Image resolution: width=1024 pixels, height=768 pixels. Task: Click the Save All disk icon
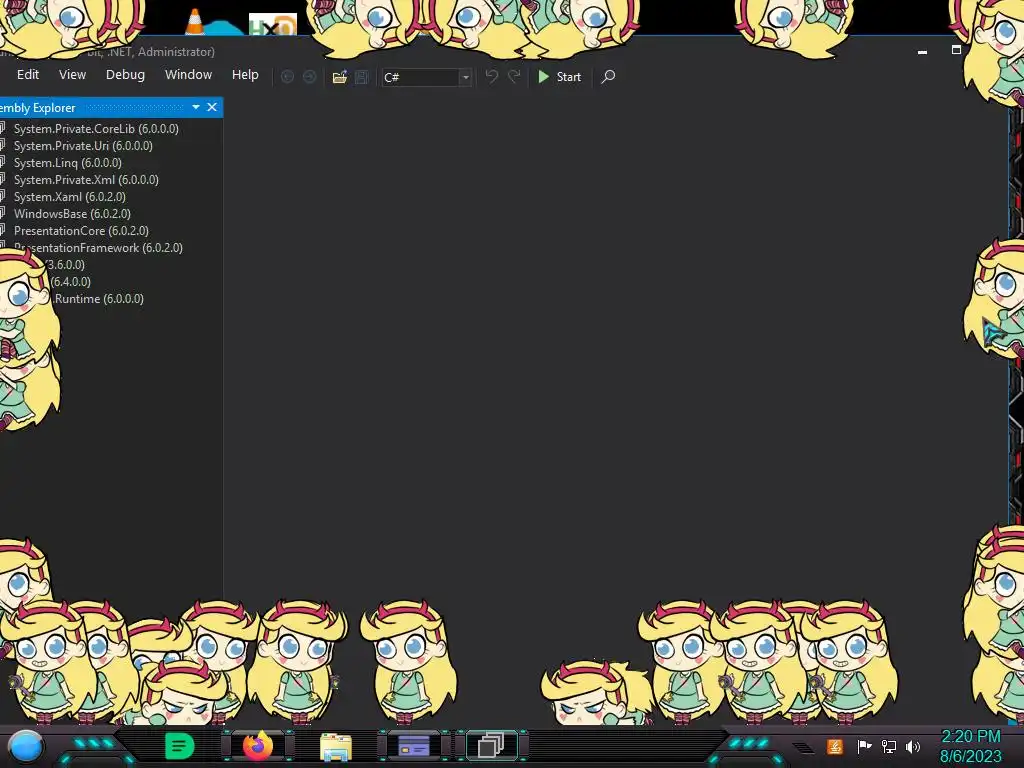tap(362, 77)
